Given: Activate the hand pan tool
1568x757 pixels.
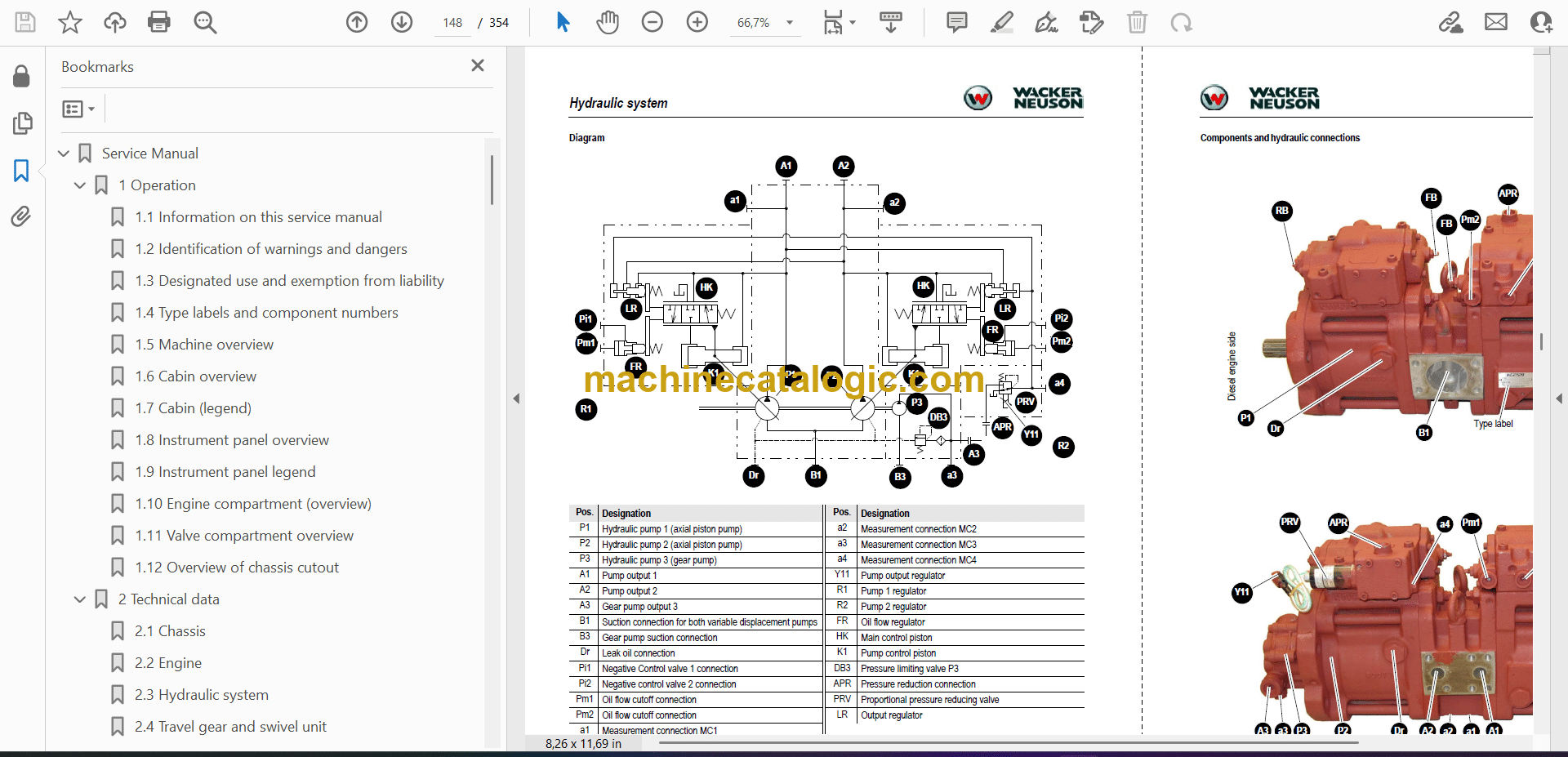Looking at the screenshot, I should pyautogui.click(x=608, y=22).
